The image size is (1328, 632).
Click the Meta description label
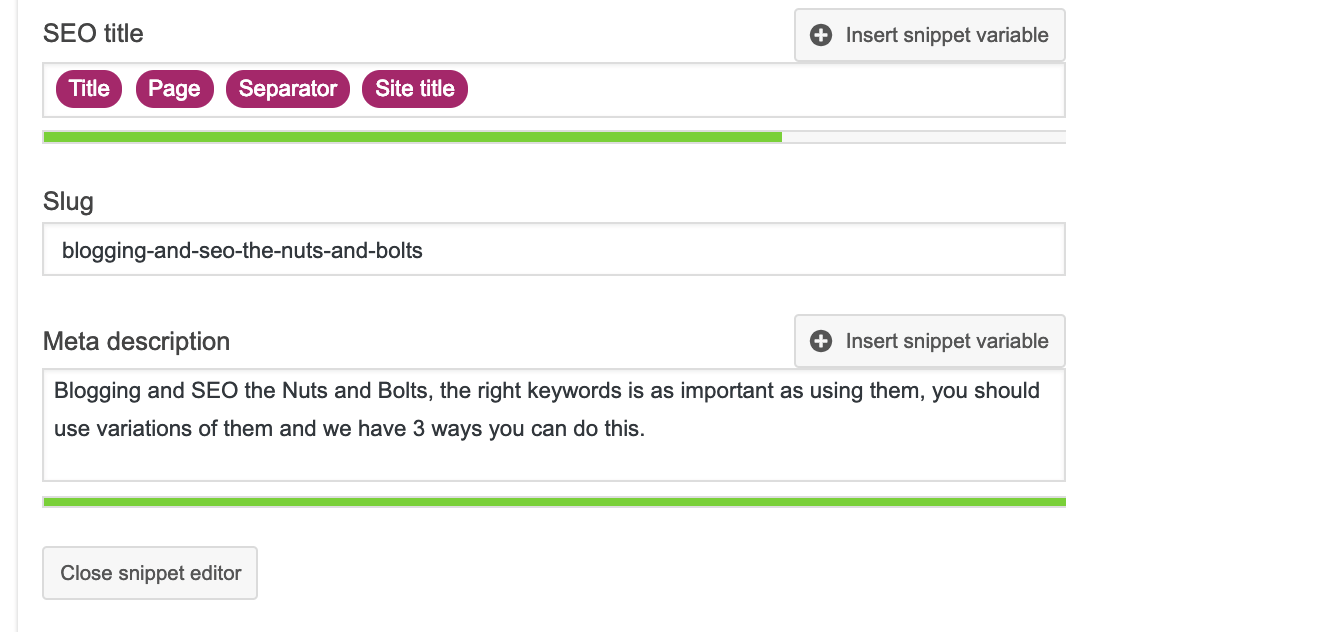[x=136, y=342]
